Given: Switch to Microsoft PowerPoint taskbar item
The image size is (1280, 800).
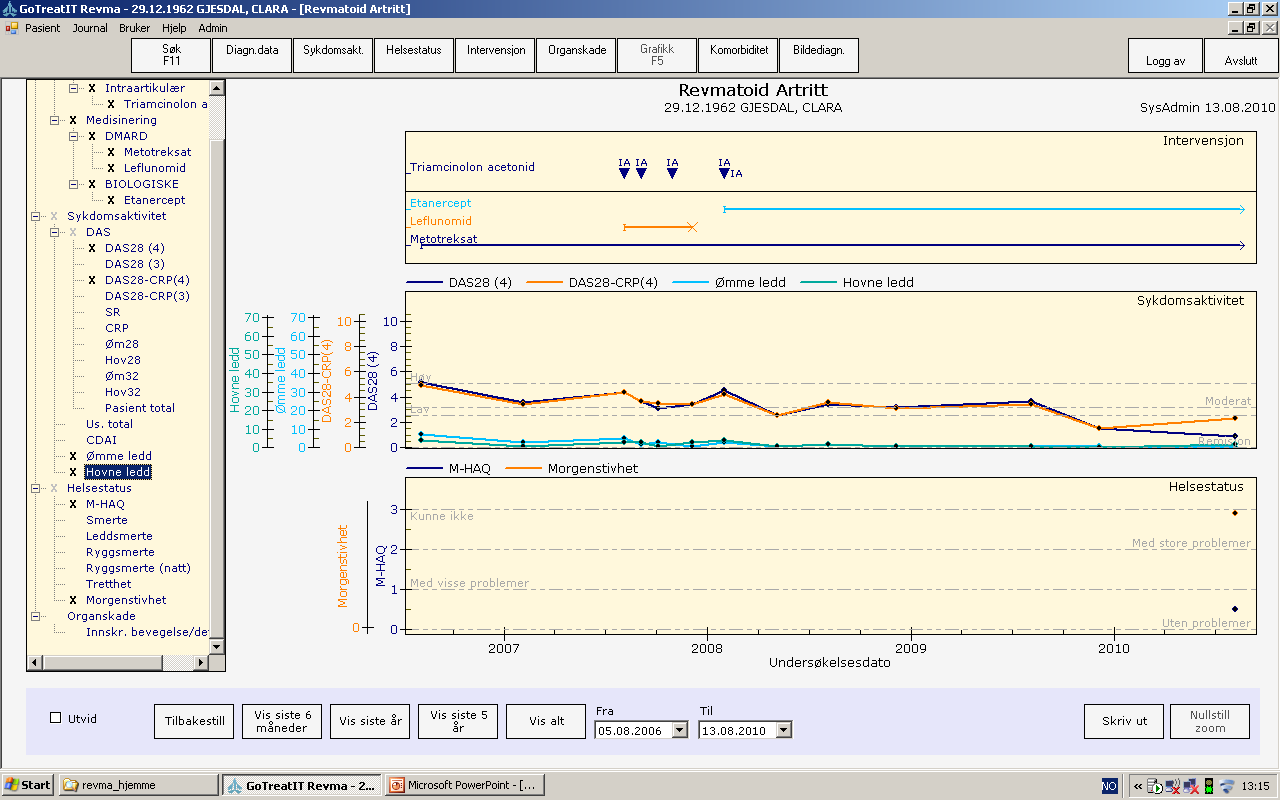Looking at the screenshot, I should pyautogui.click(x=464, y=785).
